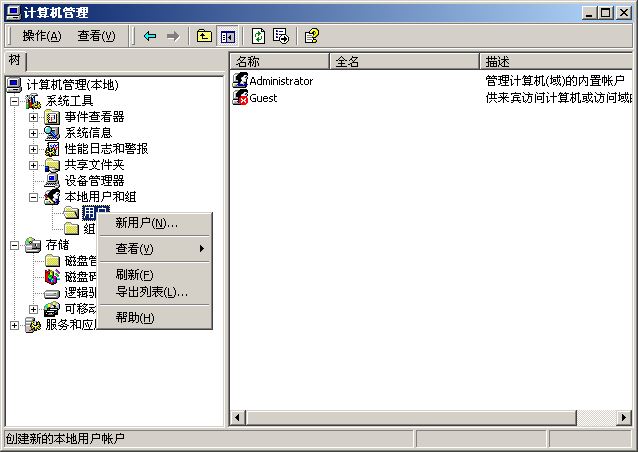Screen dimensions: 638x452
Task: Click the disk defragmenter colorful icon
Action: tap(52, 277)
